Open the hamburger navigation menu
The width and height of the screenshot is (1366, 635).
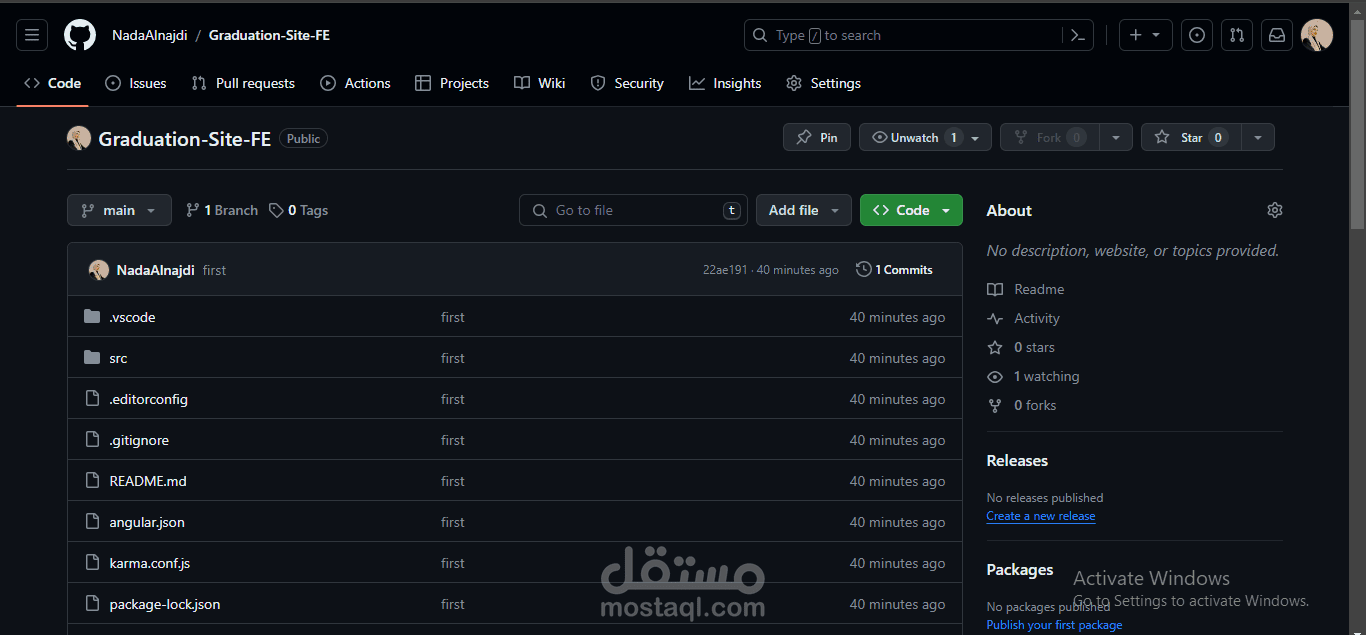tap(32, 35)
